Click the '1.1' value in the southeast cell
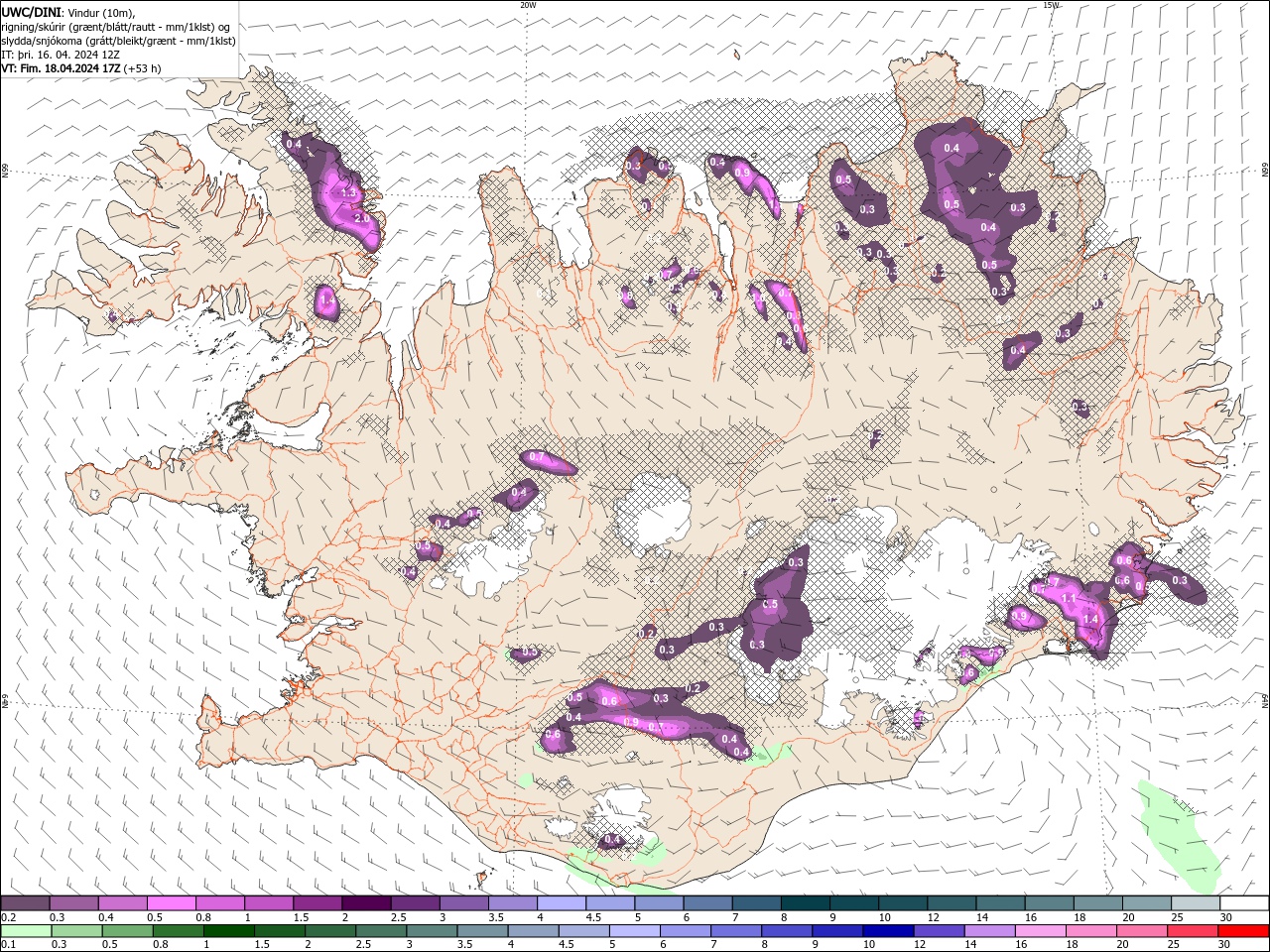 1069,599
